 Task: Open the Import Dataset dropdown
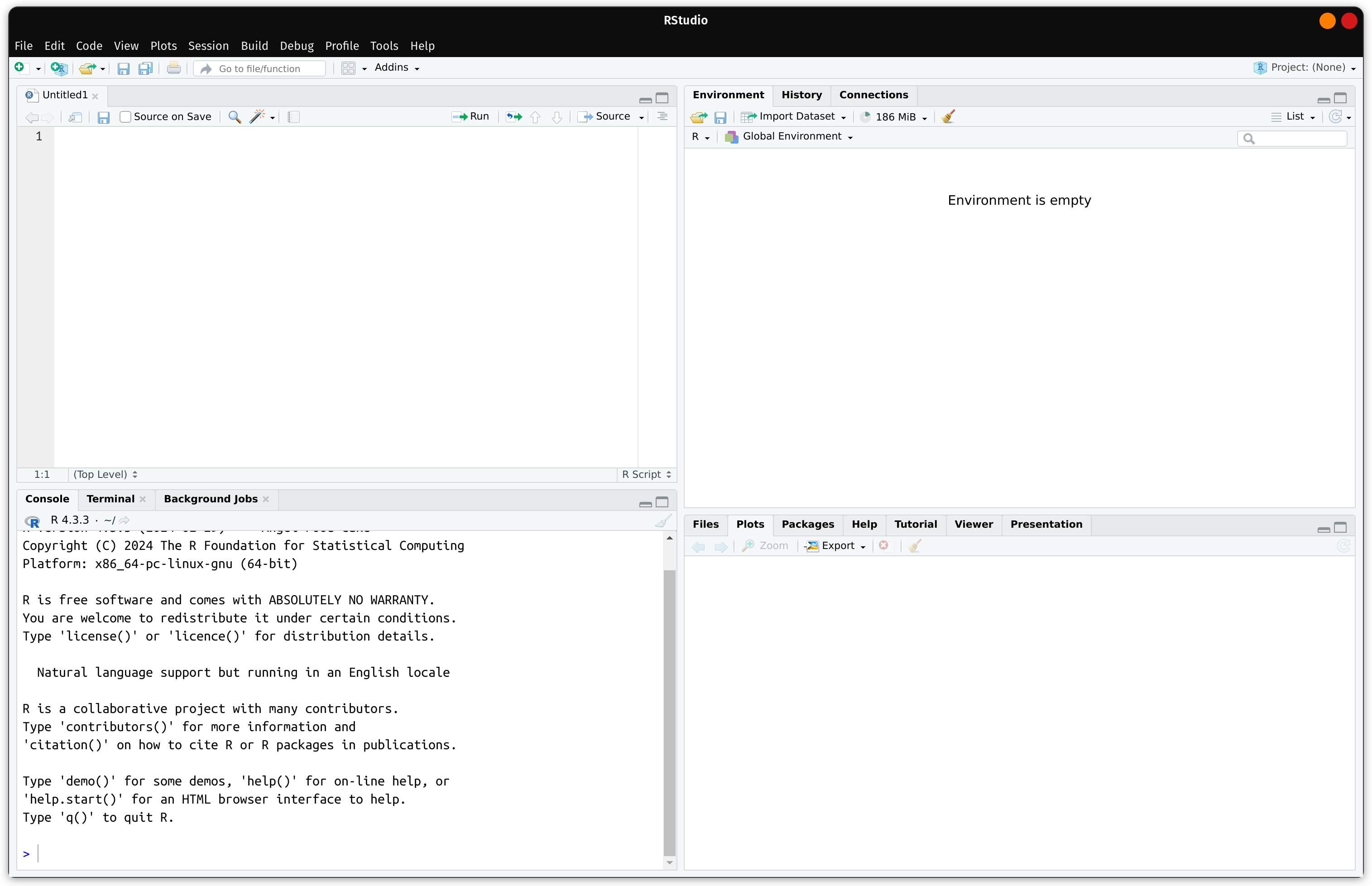pyautogui.click(x=793, y=116)
